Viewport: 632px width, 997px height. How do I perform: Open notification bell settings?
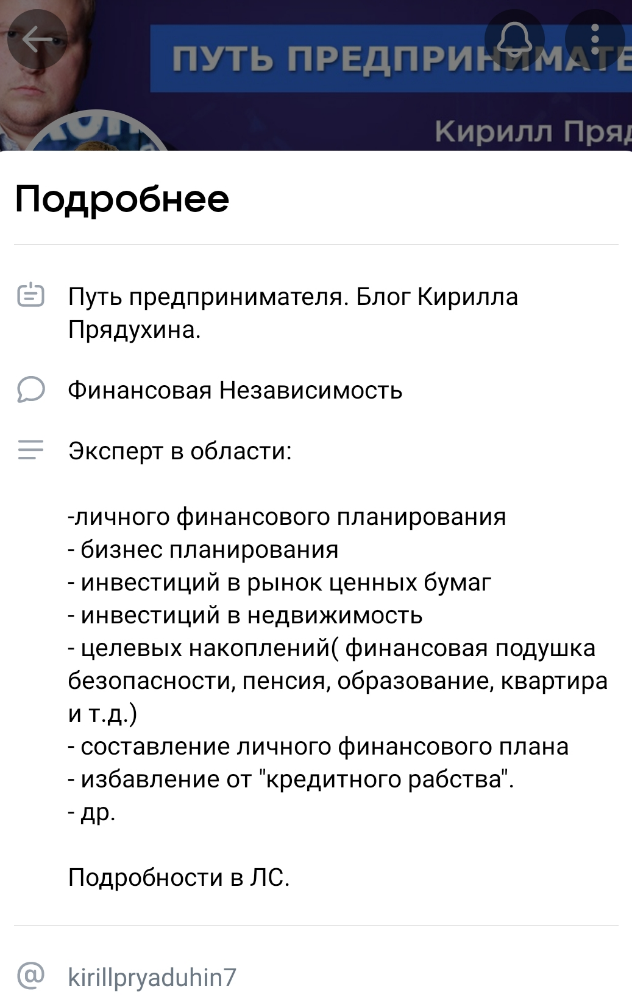coord(514,40)
